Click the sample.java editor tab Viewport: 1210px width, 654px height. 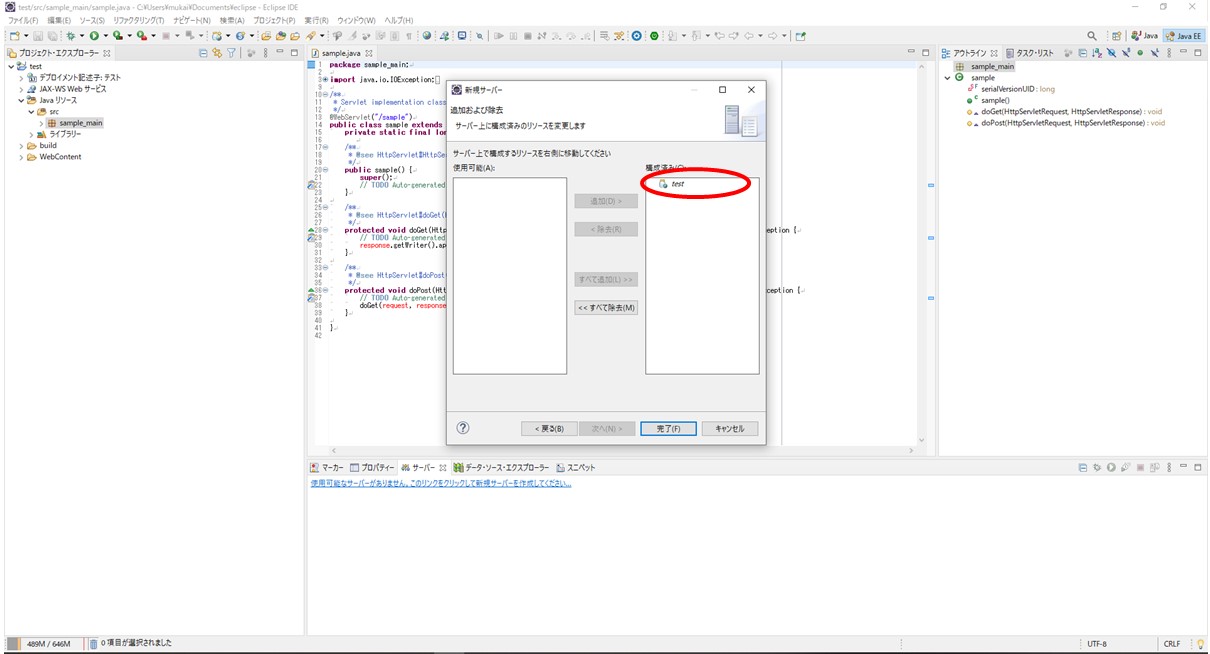click(341, 53)
